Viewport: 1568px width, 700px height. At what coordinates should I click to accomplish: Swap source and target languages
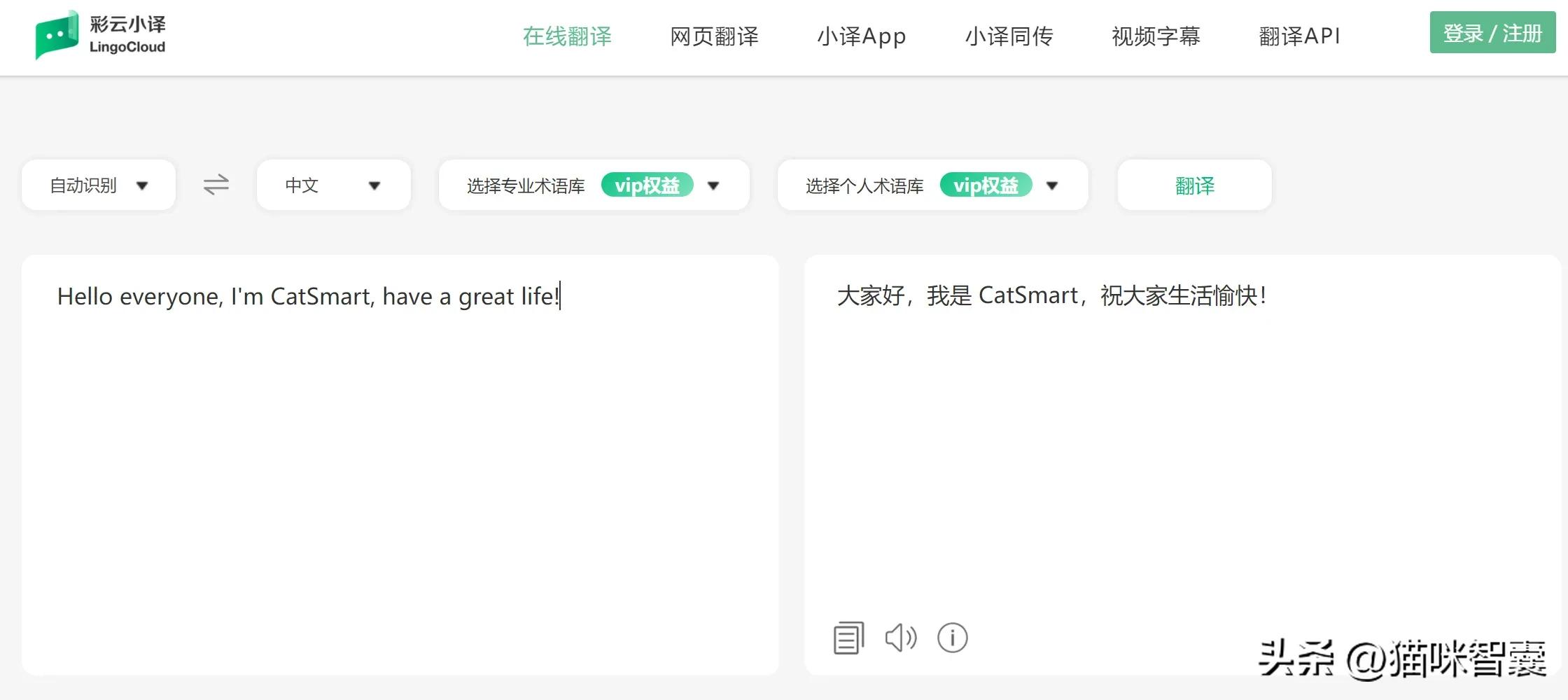[x=216, y=185]
